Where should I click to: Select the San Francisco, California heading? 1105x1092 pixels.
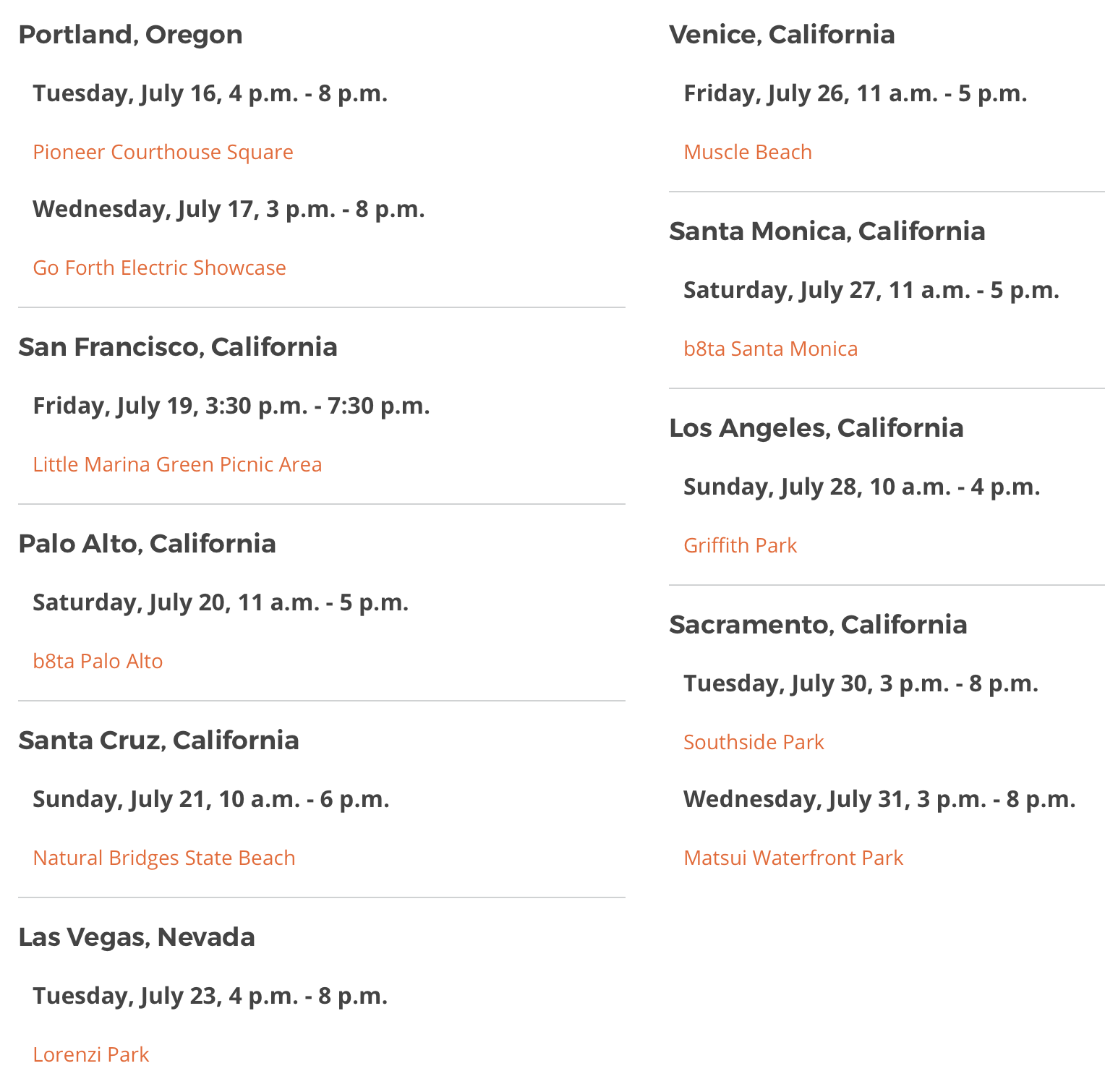tap(178, 347)
